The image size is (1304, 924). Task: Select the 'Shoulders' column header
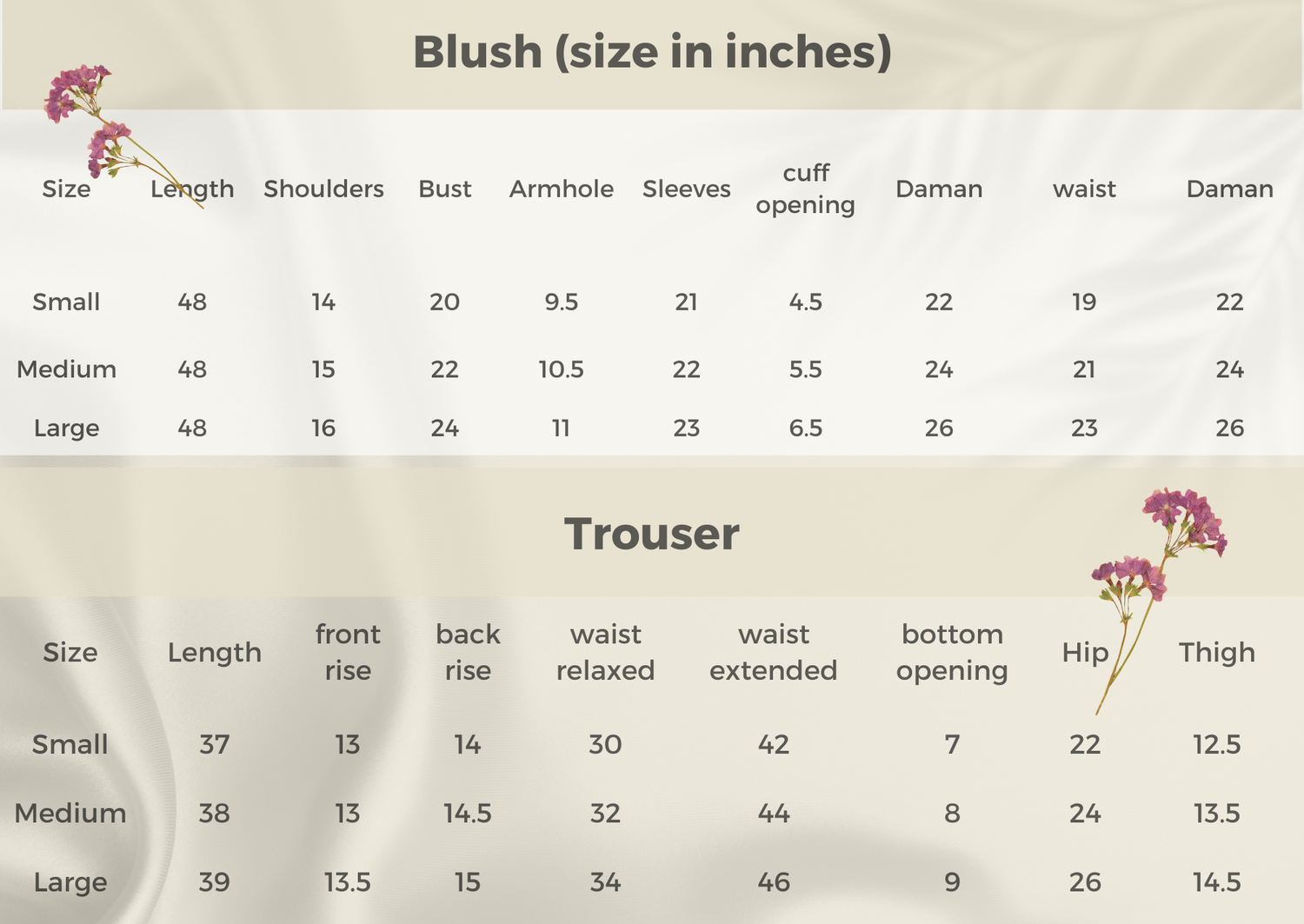tap(323, 189)
